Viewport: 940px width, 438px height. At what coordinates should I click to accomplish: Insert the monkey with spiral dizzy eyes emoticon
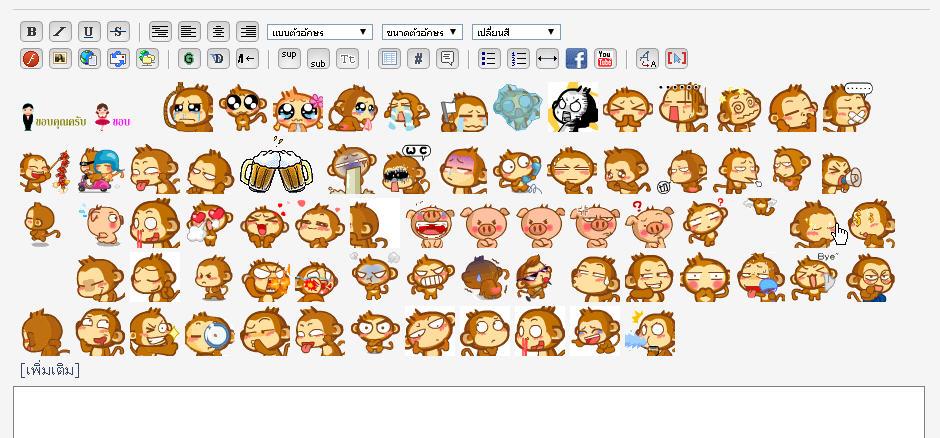coord(738,109)
